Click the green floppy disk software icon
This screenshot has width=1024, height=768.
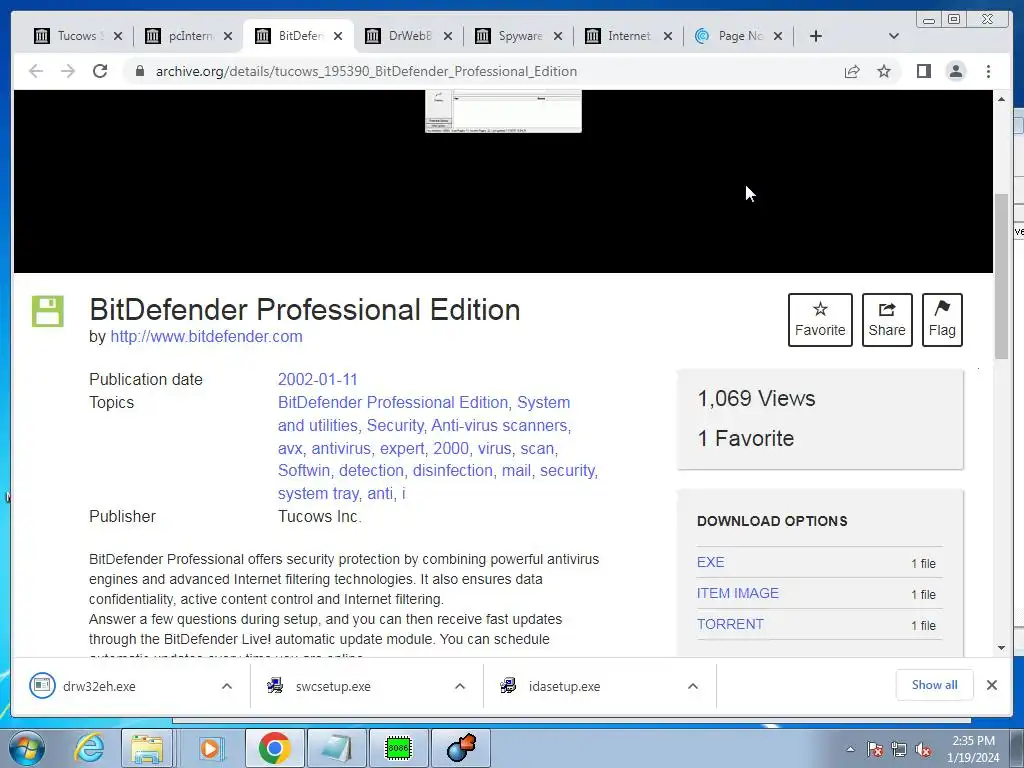[x=48, y=311]
